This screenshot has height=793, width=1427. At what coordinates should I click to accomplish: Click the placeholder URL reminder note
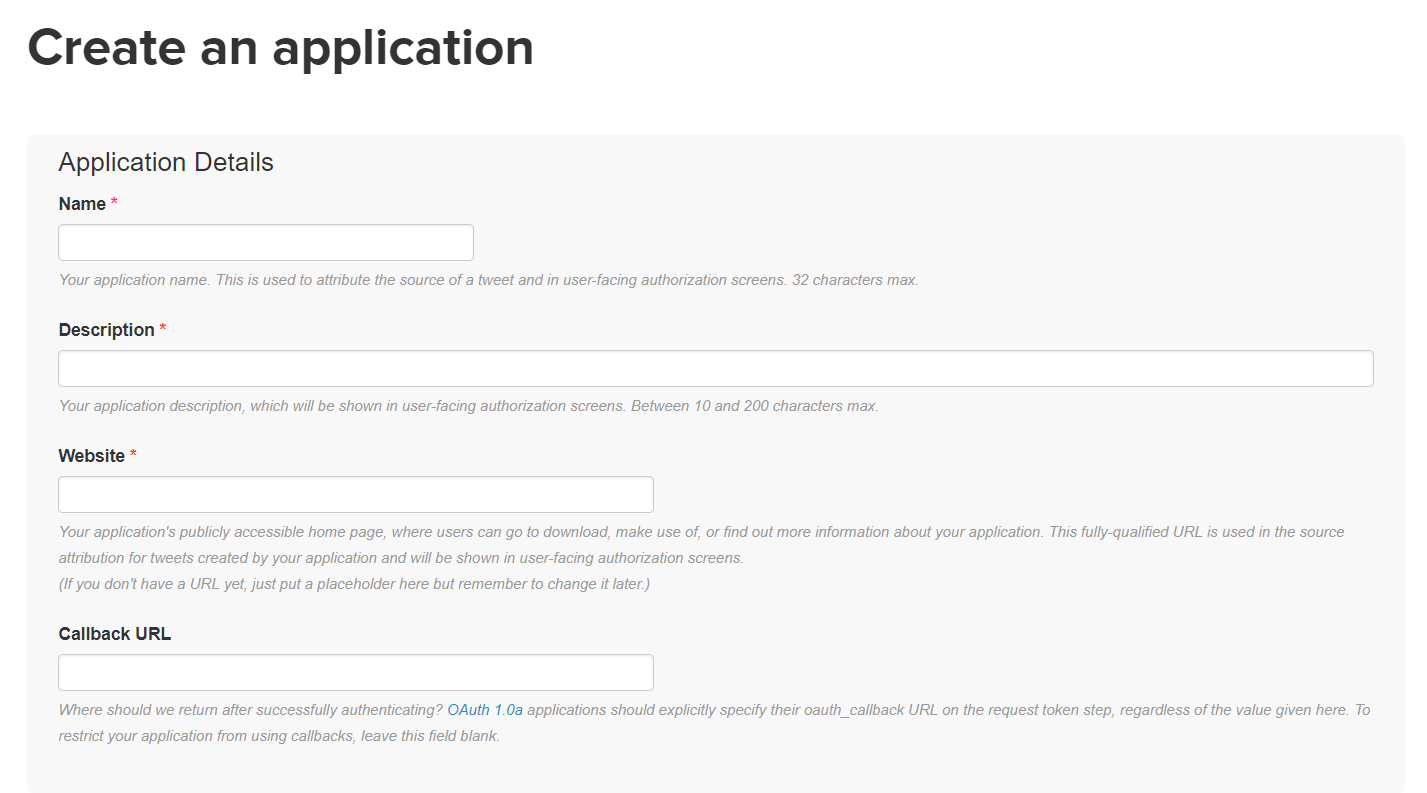354,584
